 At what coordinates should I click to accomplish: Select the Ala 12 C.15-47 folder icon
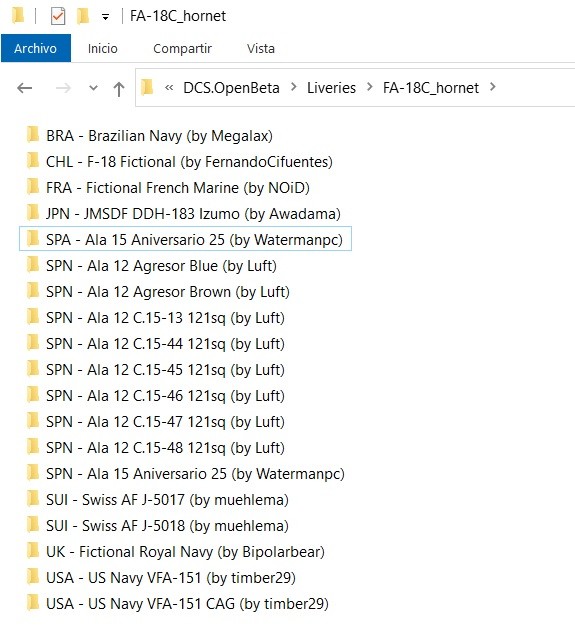[33, 420]
